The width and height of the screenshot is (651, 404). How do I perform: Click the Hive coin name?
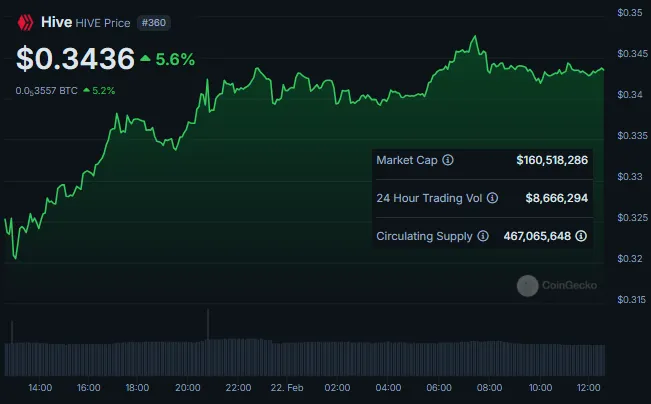coord(56,22)
